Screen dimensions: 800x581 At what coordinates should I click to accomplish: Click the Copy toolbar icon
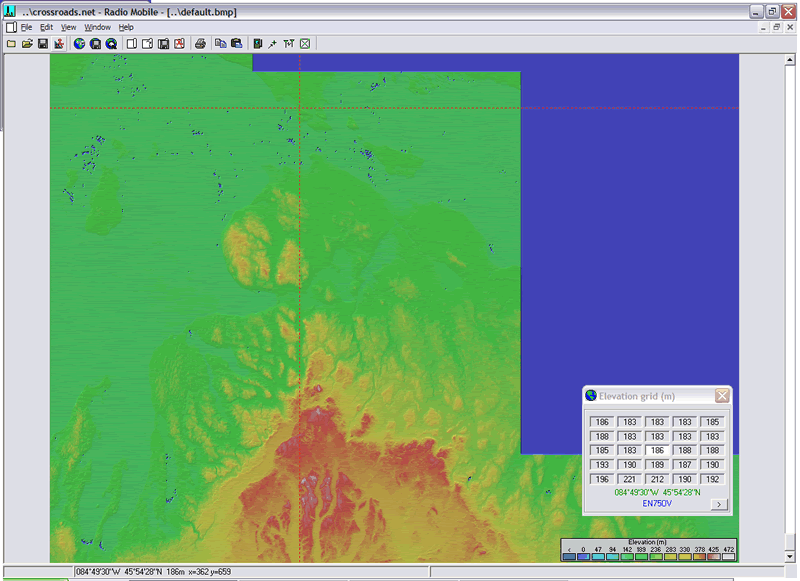(220, 44)
